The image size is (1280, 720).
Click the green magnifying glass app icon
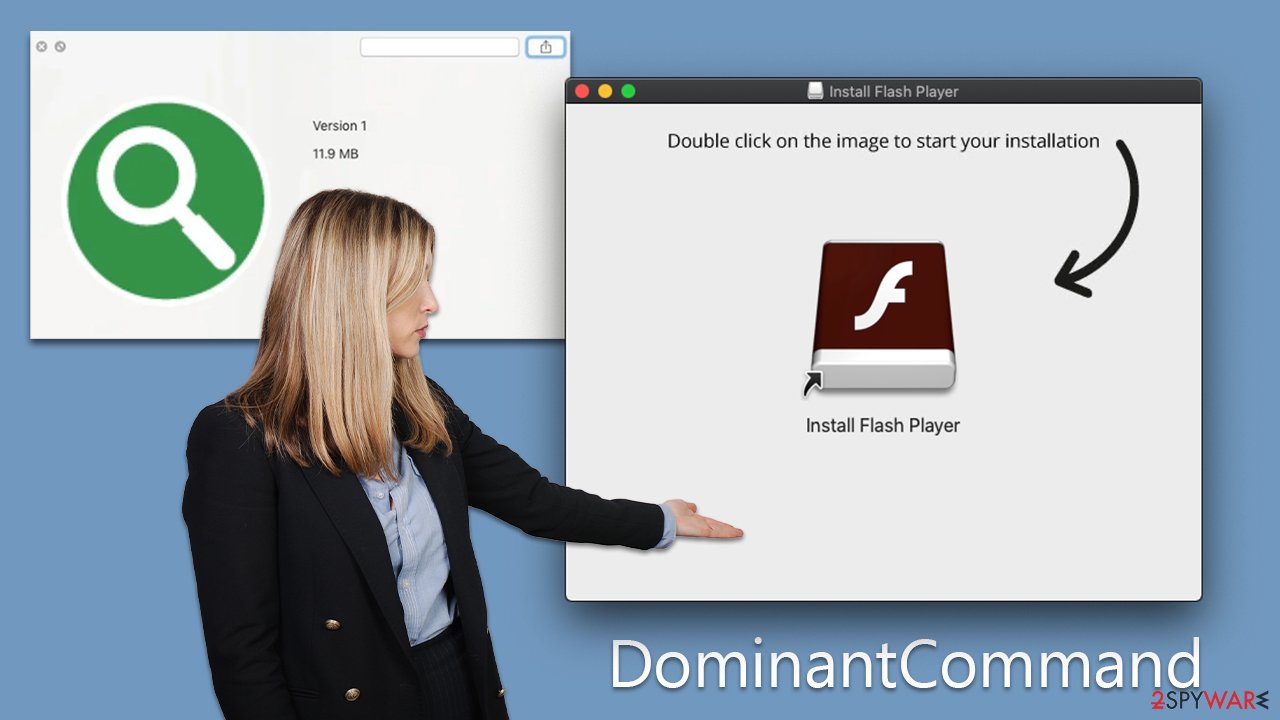[166, 199]
